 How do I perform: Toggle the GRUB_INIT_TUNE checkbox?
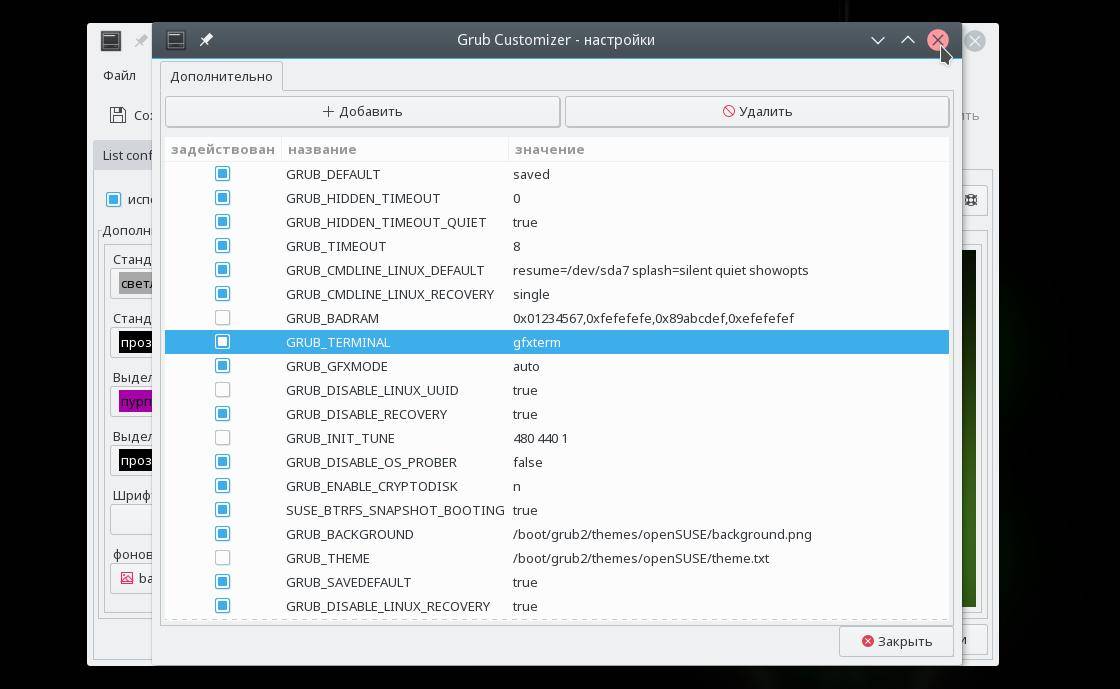tap(223, 438)
